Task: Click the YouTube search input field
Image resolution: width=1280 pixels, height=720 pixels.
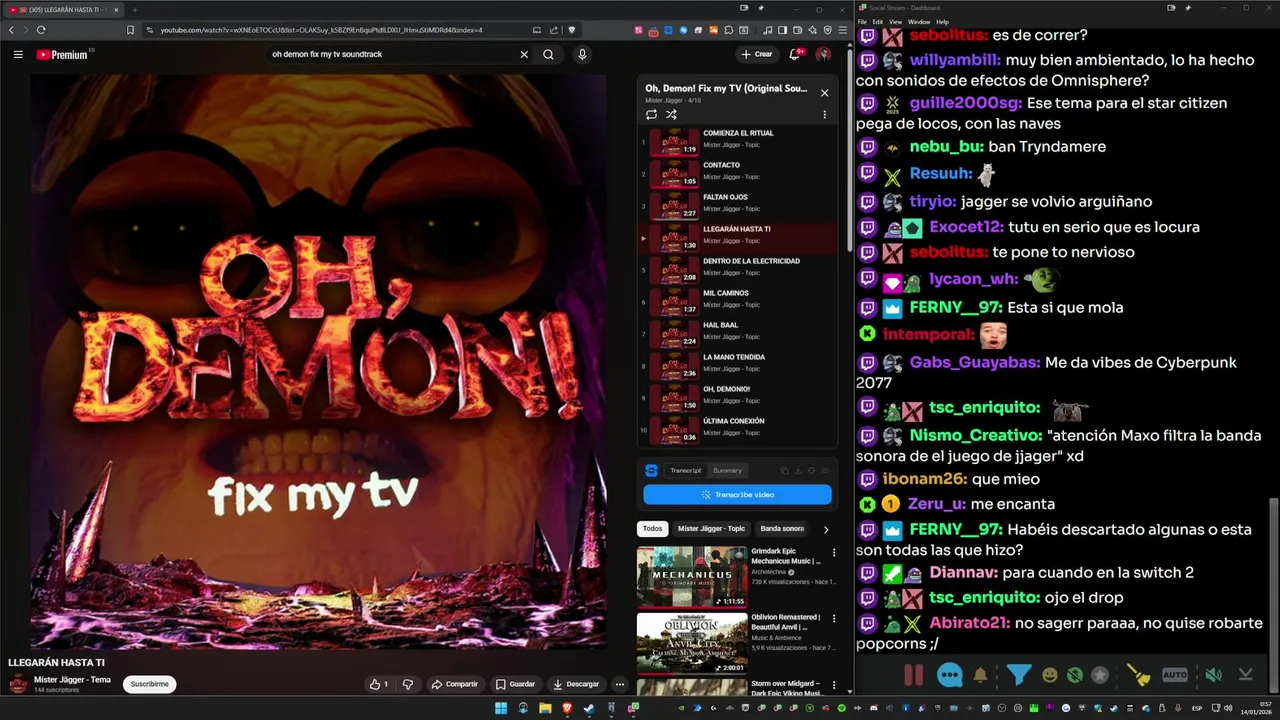Action: (x=390, y=54)
